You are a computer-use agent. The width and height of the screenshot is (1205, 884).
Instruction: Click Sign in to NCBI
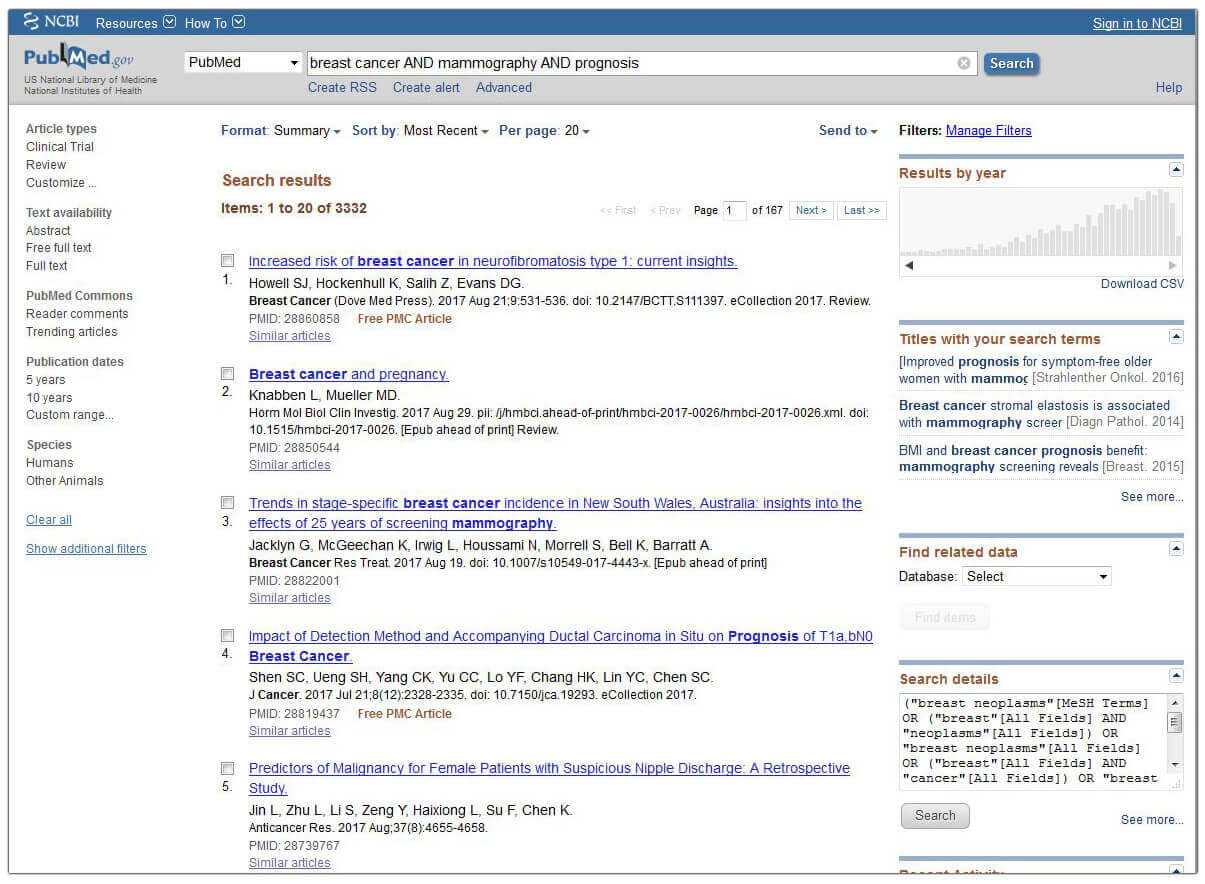pos(1137,23)
